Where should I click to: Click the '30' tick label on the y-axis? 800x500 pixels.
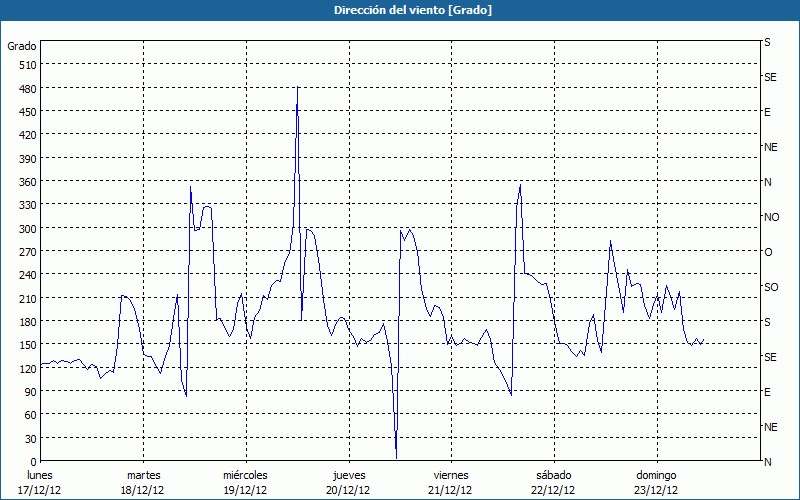tap(30, 439)
